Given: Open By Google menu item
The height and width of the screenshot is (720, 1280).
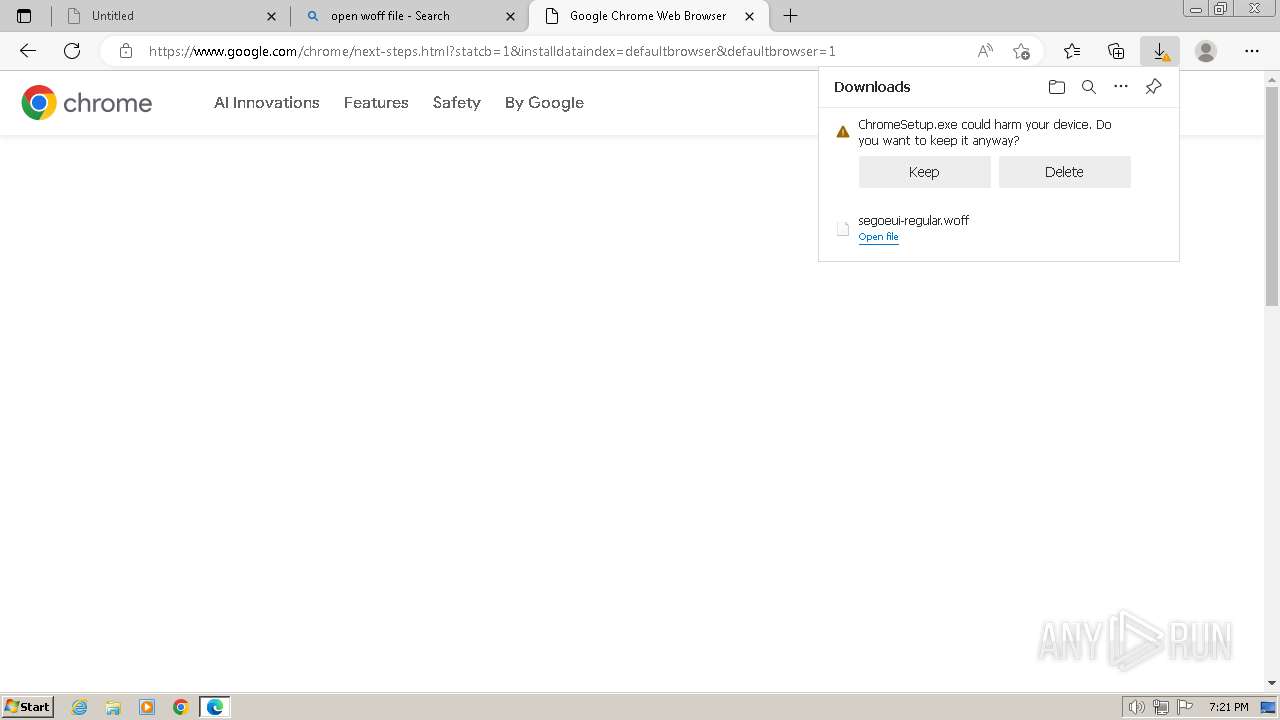Looking at the screenshot, I should [544, 102].
